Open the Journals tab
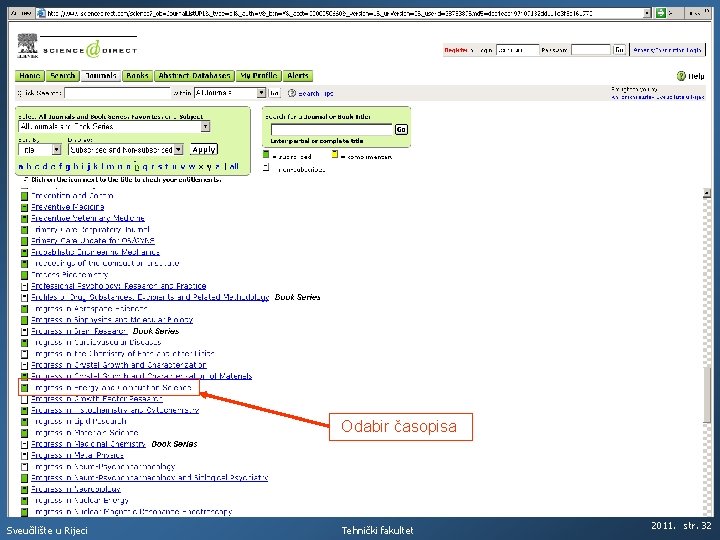 (101, 76)
